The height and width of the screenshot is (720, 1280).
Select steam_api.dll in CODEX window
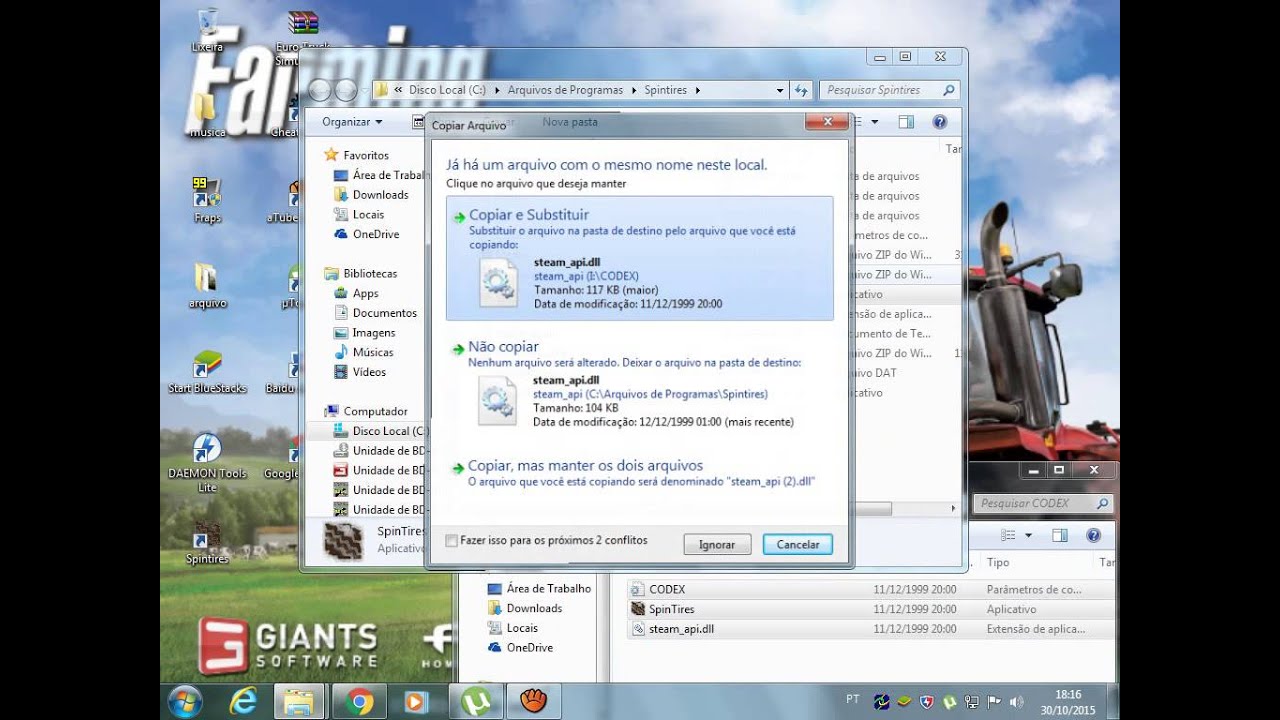tap(681, 629)
